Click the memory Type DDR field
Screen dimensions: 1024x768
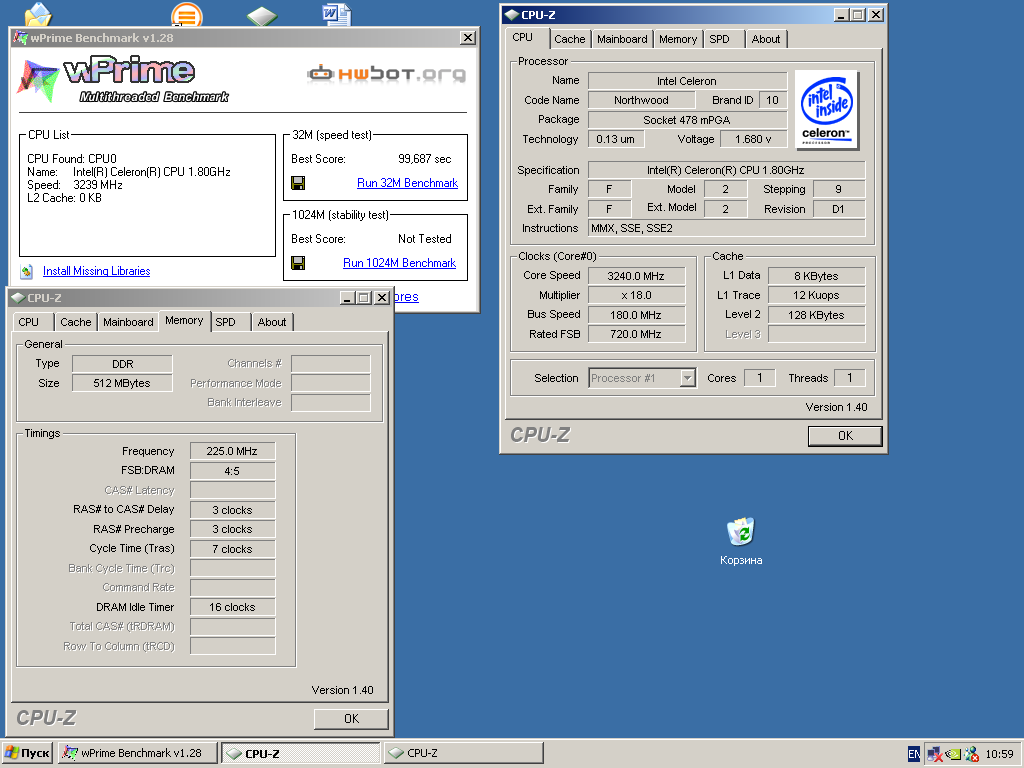point(122,364)
